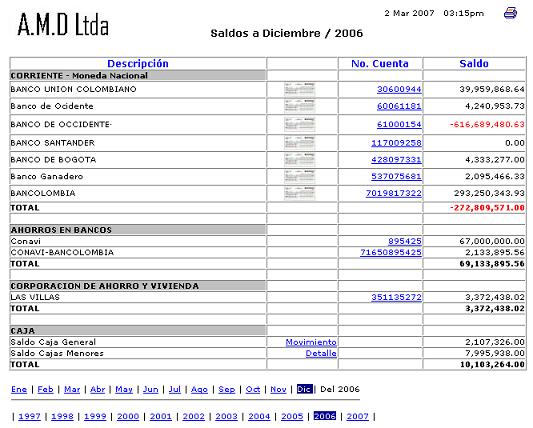Screen dimensions: 533x428
Task: Select the highlighted year 2006
Action: coord(325,416)
